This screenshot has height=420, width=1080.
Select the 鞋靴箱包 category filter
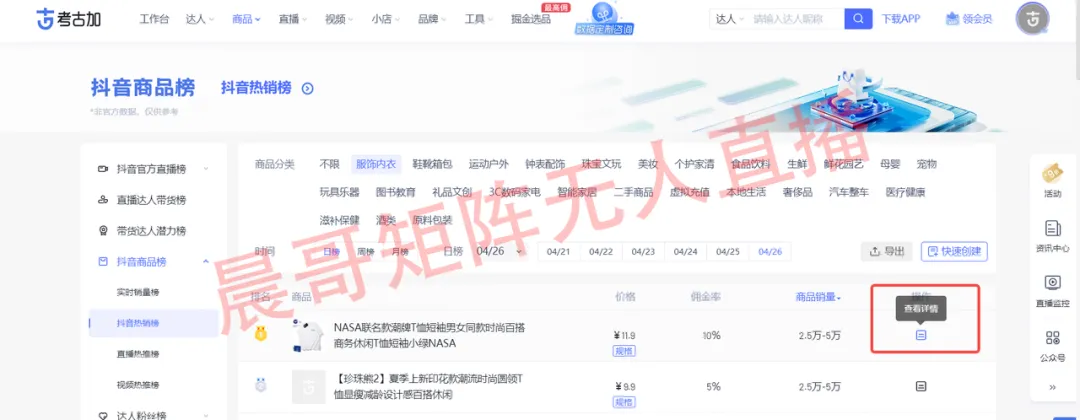coord(432,164)
